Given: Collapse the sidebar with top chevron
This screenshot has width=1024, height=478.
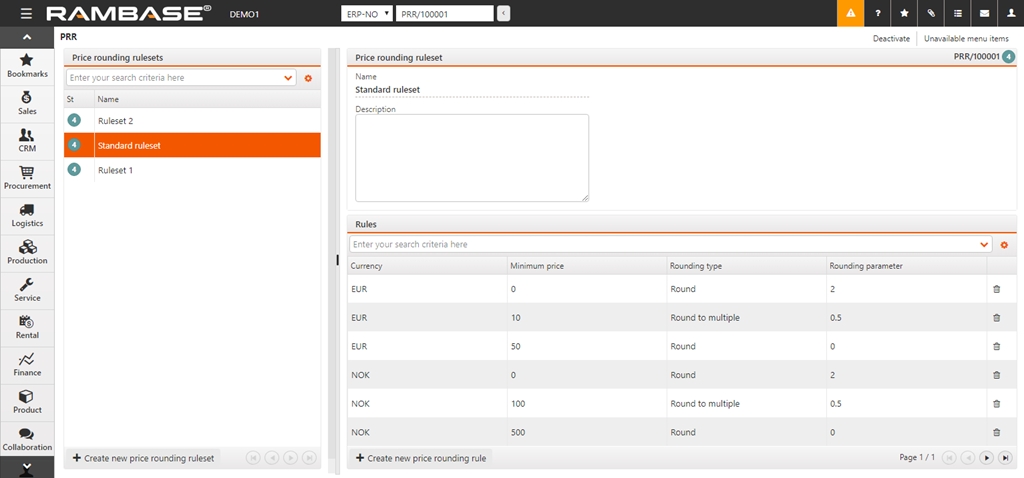Looking at the screenshot, I should click(x=27, y=37).
